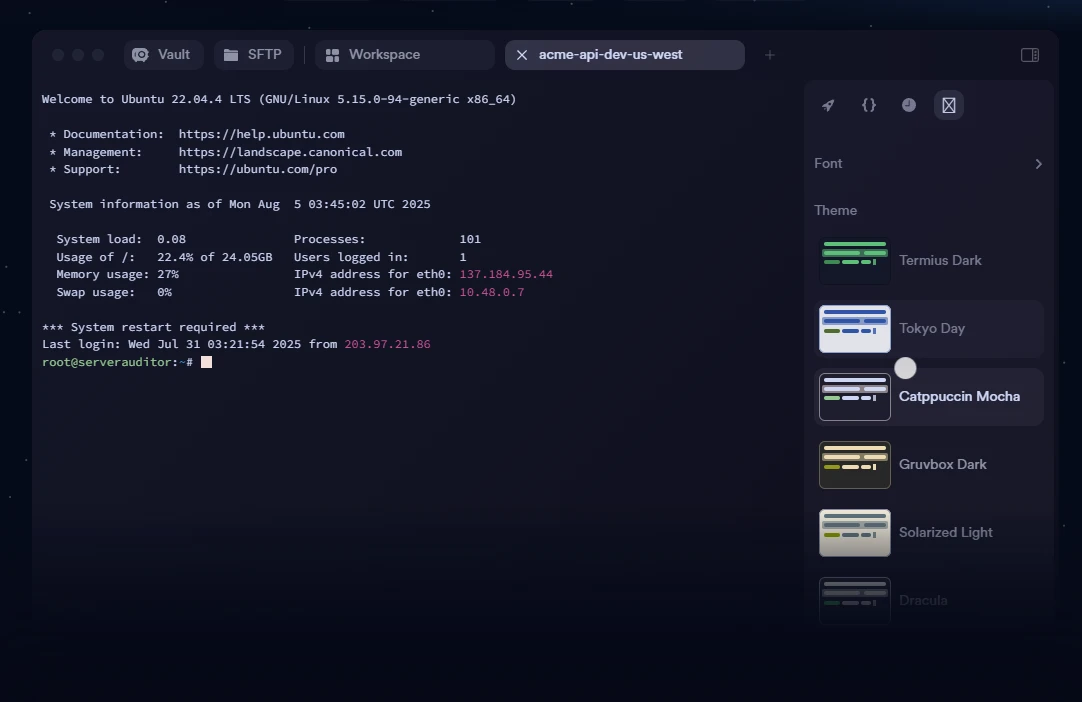1082x702 pixels.
Task: Add a new tab with the plus icon
Action: pos(769,55)
